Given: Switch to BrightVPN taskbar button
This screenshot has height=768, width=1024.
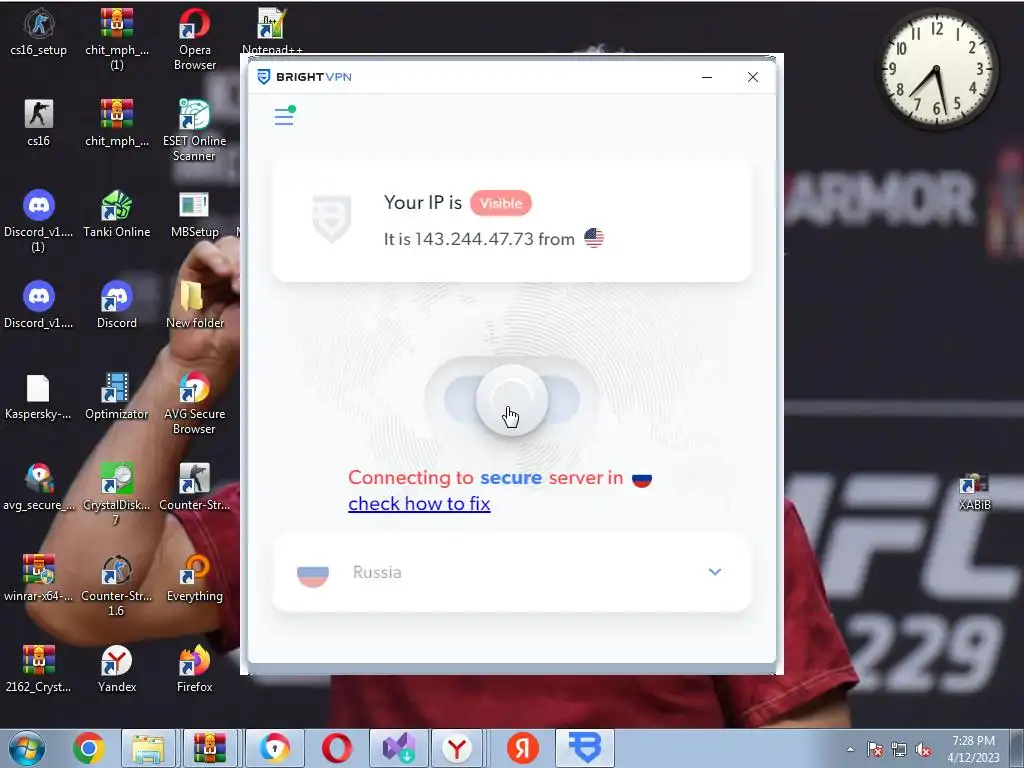Looking at the screenshot, I should click(584, 748).
